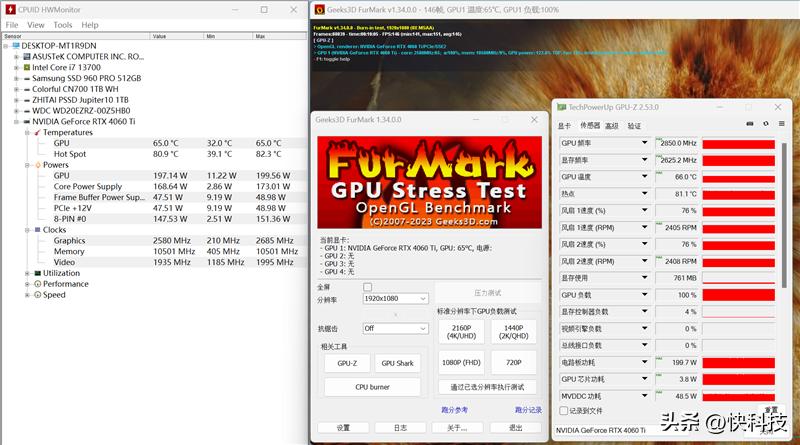Start the 1080P (FHD) benchmark preset
Image resolution: width=800 pixels, height=445 pixels.
point(462,362)
